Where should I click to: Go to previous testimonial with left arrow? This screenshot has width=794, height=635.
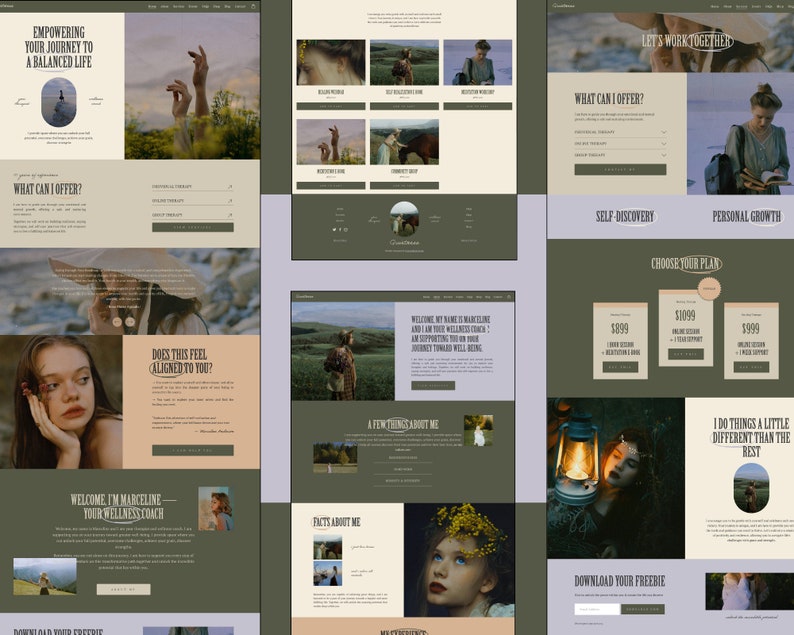(117, 322)
